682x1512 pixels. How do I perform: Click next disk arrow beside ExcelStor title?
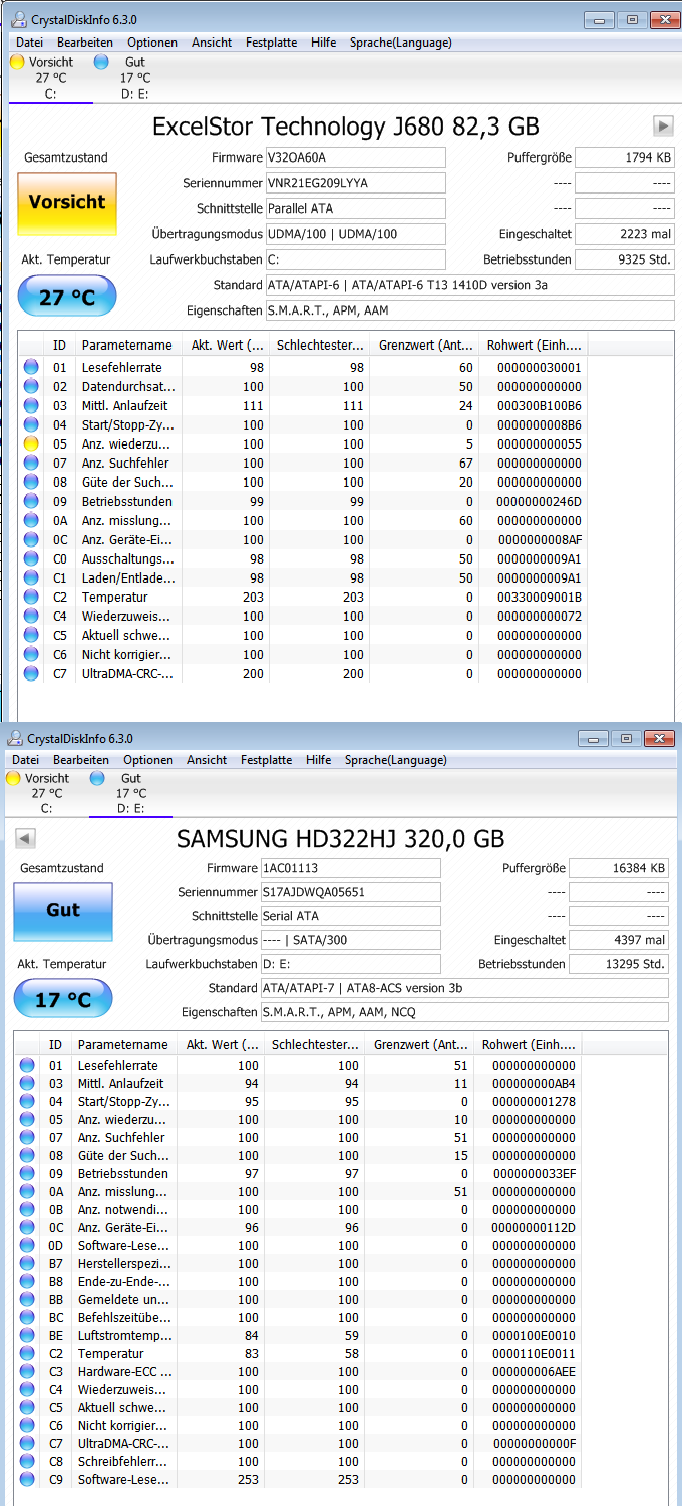(663, 126)
